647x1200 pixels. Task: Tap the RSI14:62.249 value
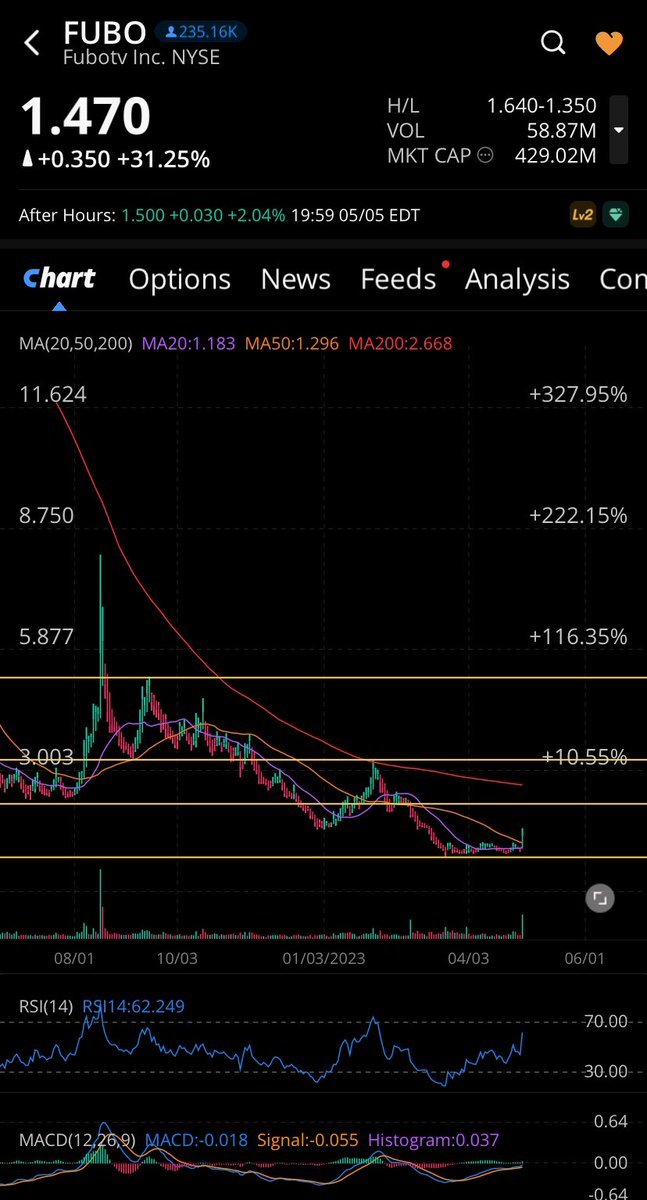click(133, 1006)
